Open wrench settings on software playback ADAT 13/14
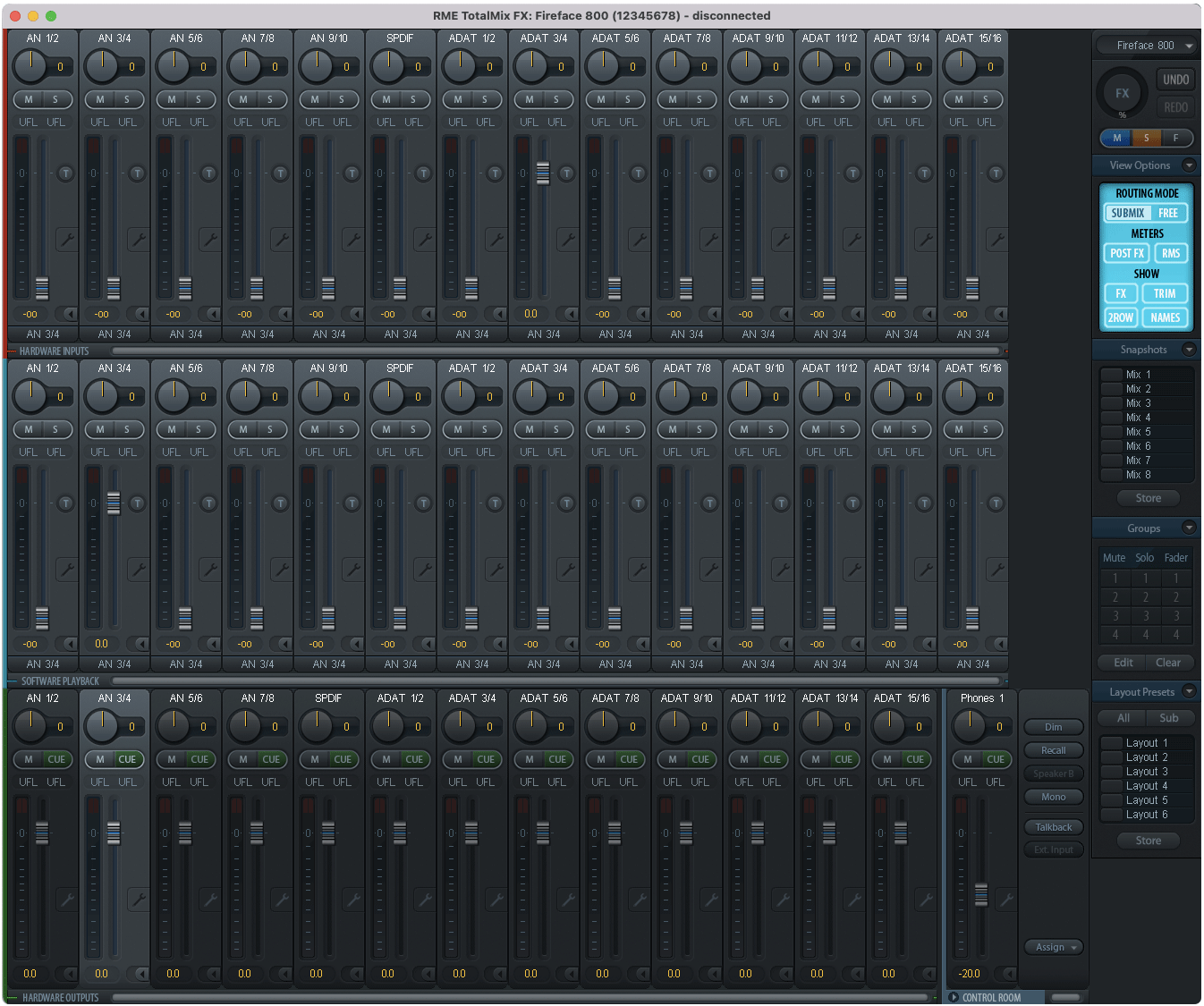Viewport: 1204px width, 1006px height. (x=925, y=569)
